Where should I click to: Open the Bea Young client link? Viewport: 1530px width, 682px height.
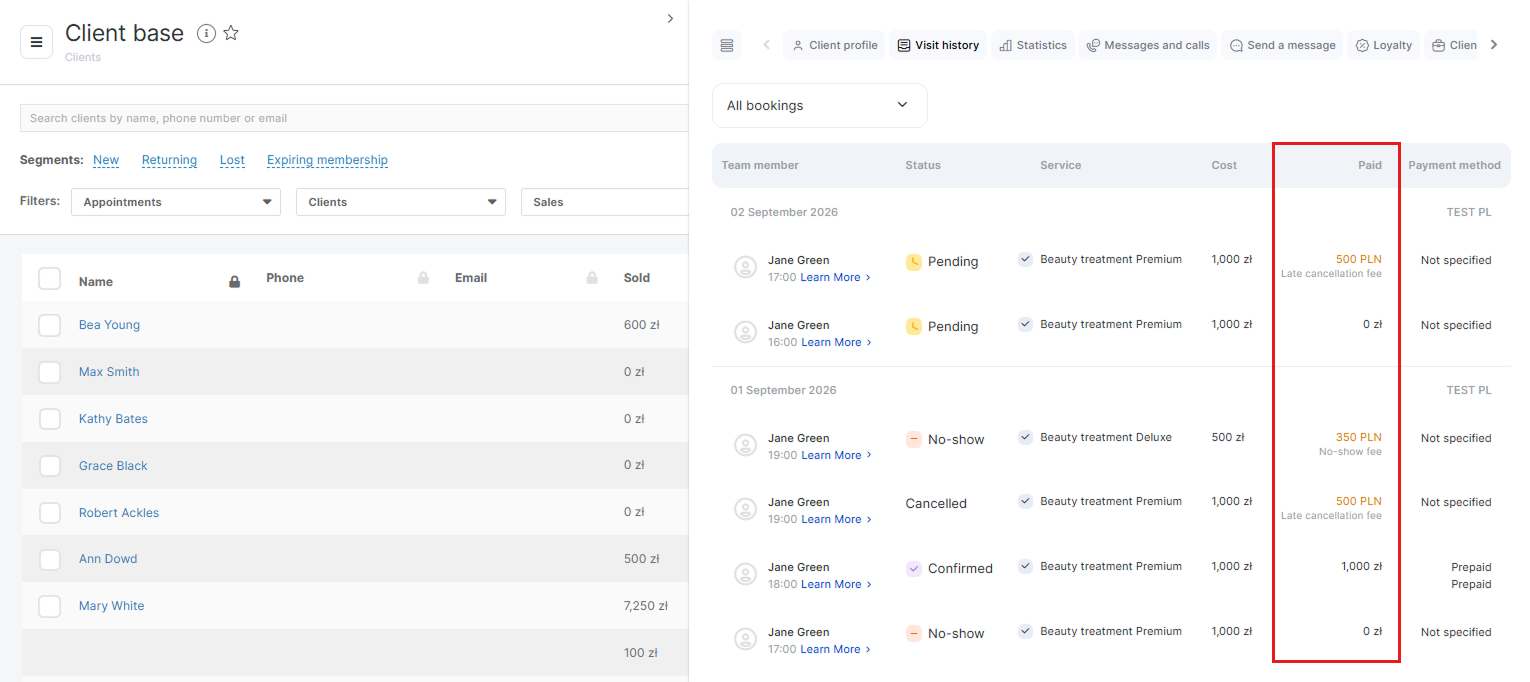109,325
